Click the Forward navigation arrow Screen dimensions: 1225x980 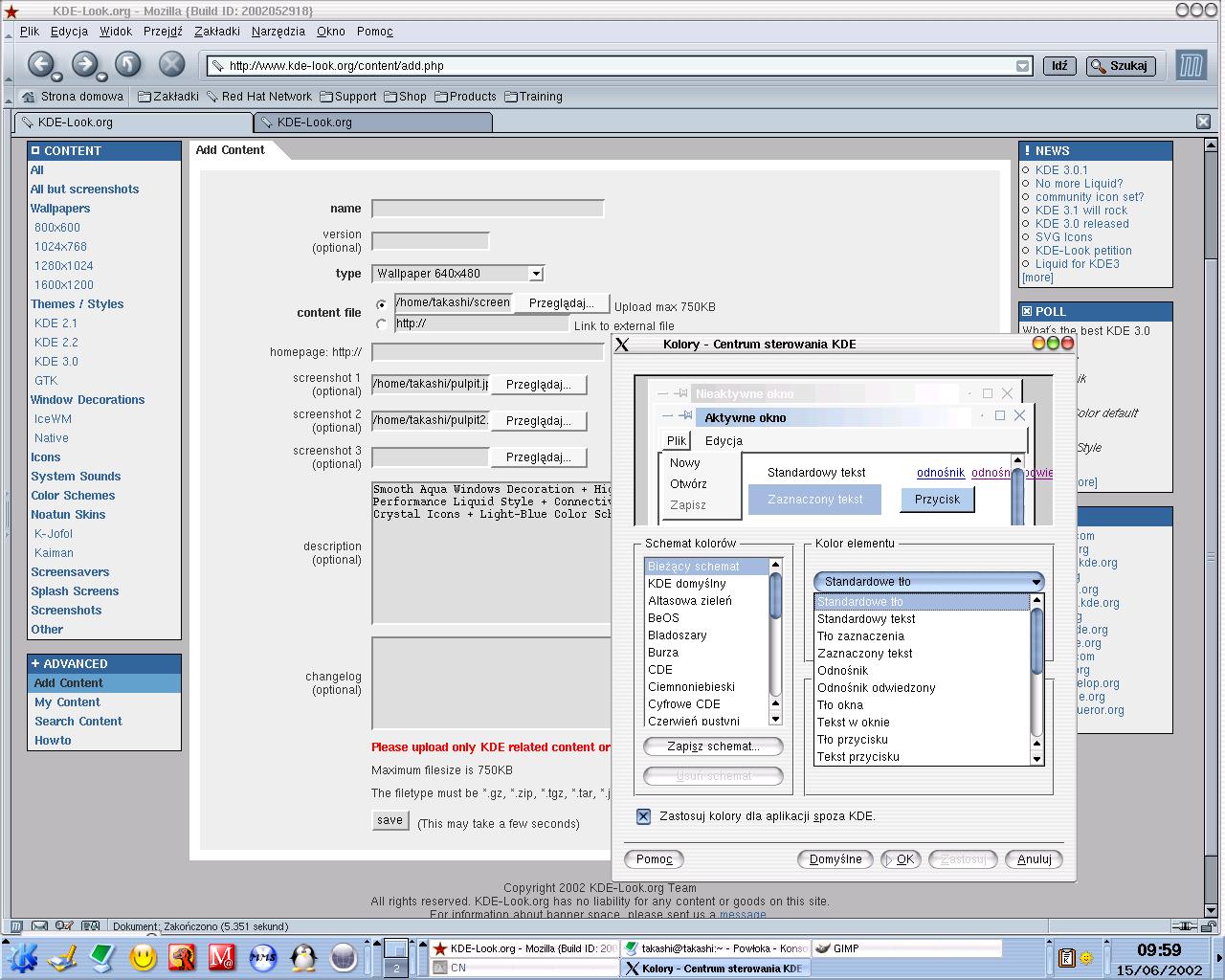(84, 64)
